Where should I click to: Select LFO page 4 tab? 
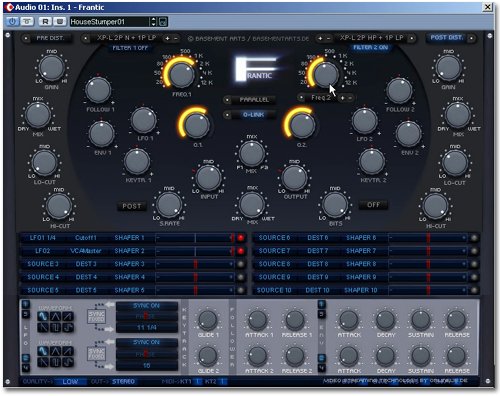click(25, 368)
